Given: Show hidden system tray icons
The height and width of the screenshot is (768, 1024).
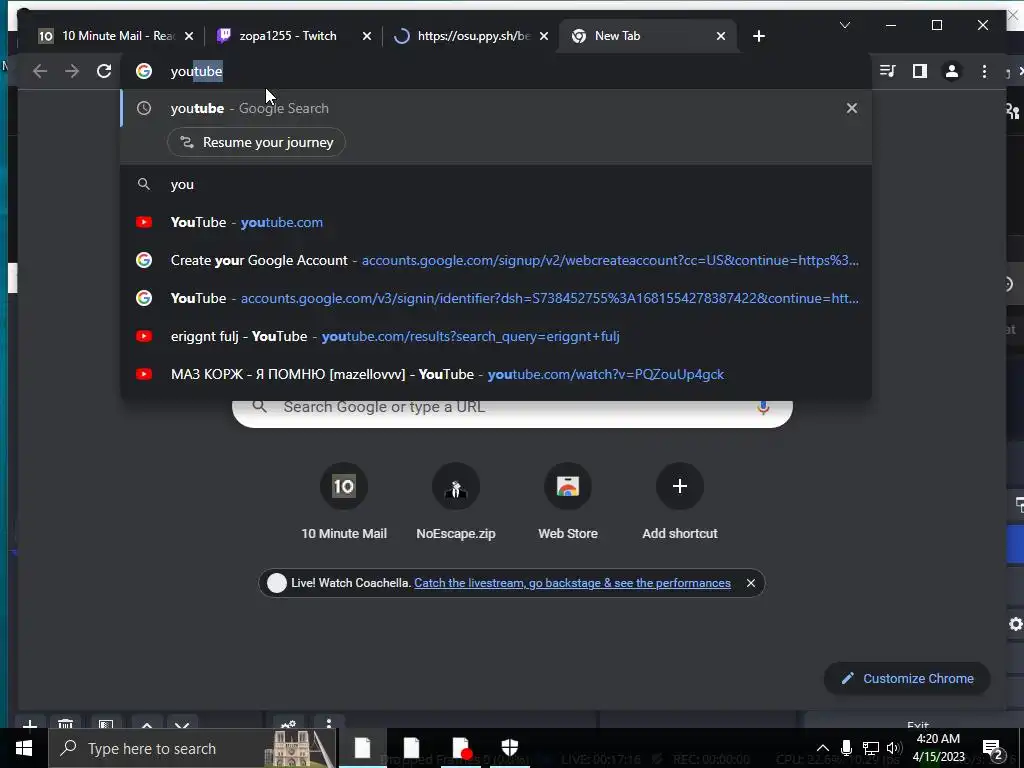Looking at the screenshot, I should [x=822, y=748].
